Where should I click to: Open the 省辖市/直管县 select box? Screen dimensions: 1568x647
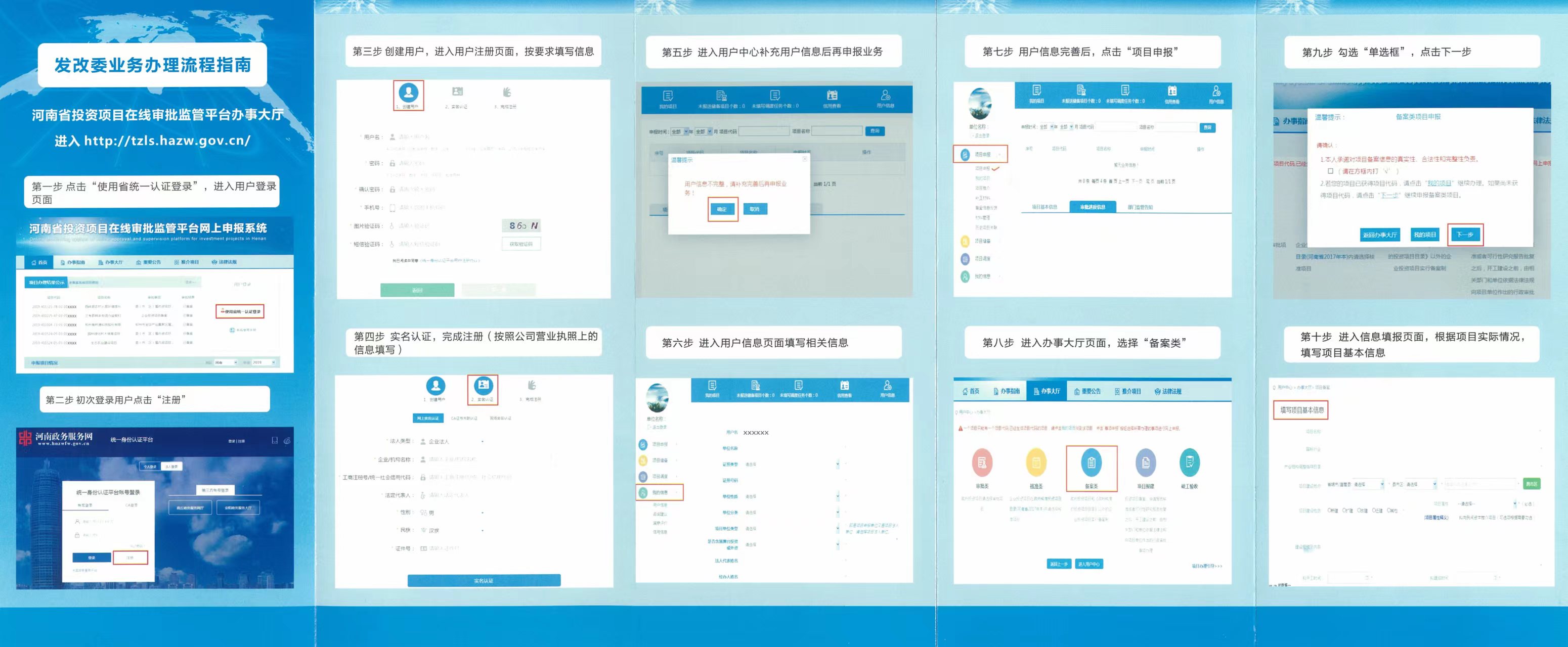pyautogui.click(x=1367, y=485)
